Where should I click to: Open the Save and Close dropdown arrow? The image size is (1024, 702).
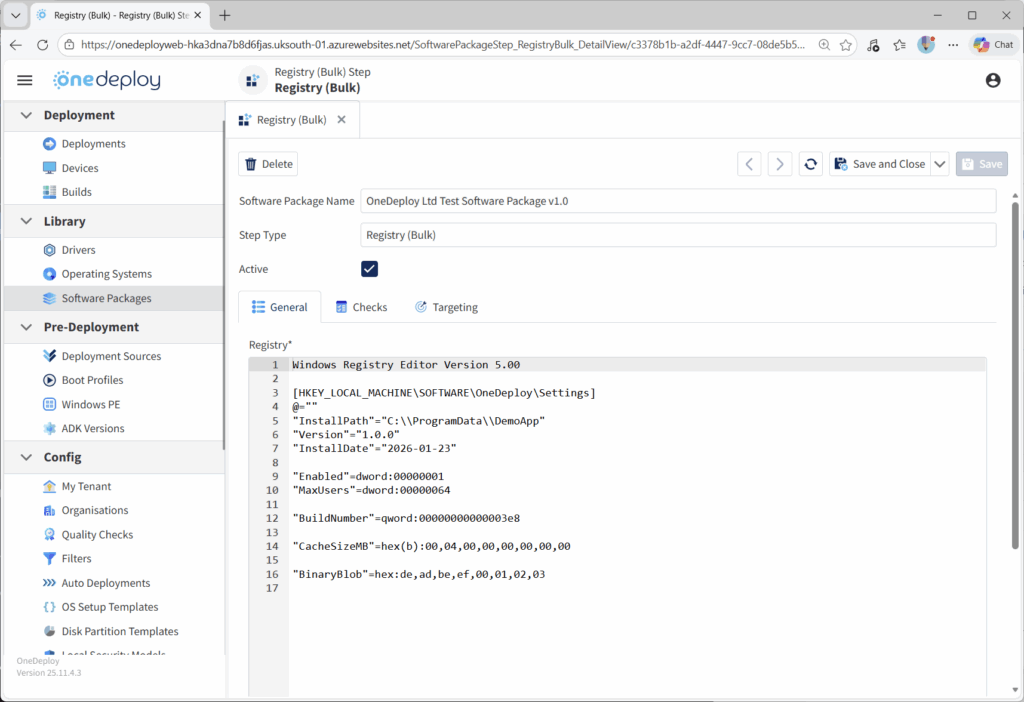(940, 164)
